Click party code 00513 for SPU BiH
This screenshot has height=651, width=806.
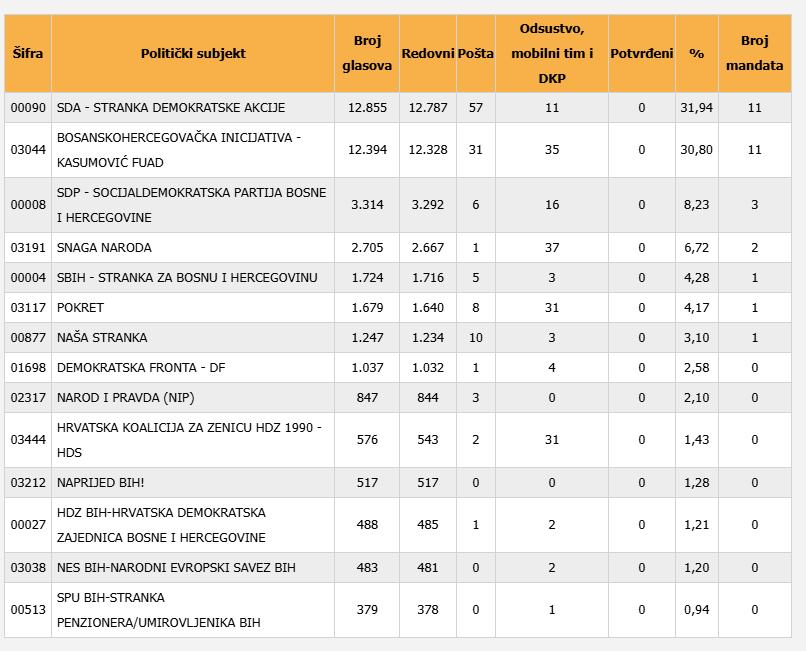pyautogui.click(x=27, y=610)
